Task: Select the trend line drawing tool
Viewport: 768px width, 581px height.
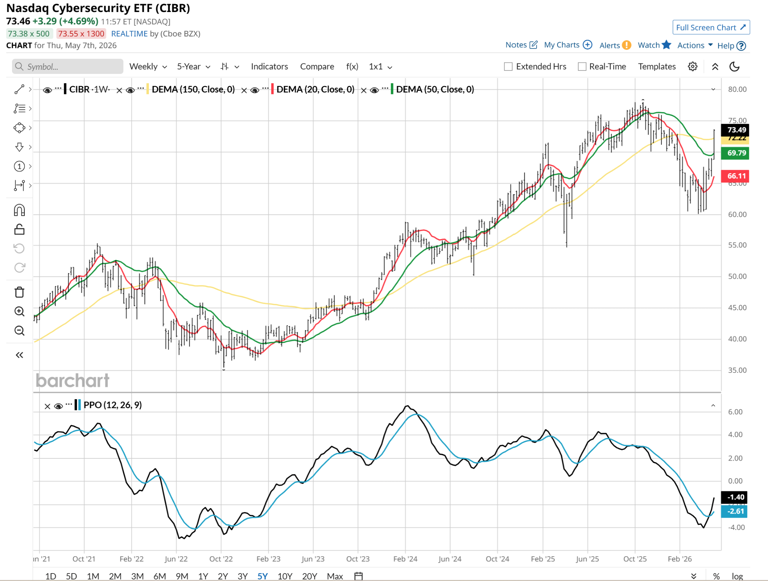Action: coord(19,89)
